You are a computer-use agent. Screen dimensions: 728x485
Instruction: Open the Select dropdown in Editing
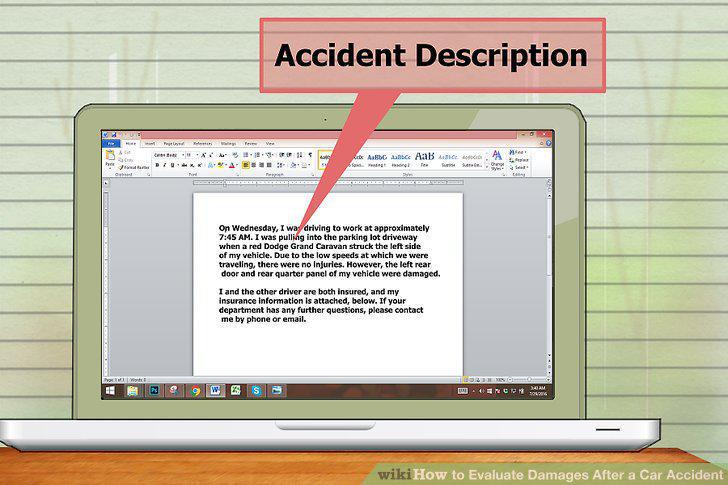519,168
